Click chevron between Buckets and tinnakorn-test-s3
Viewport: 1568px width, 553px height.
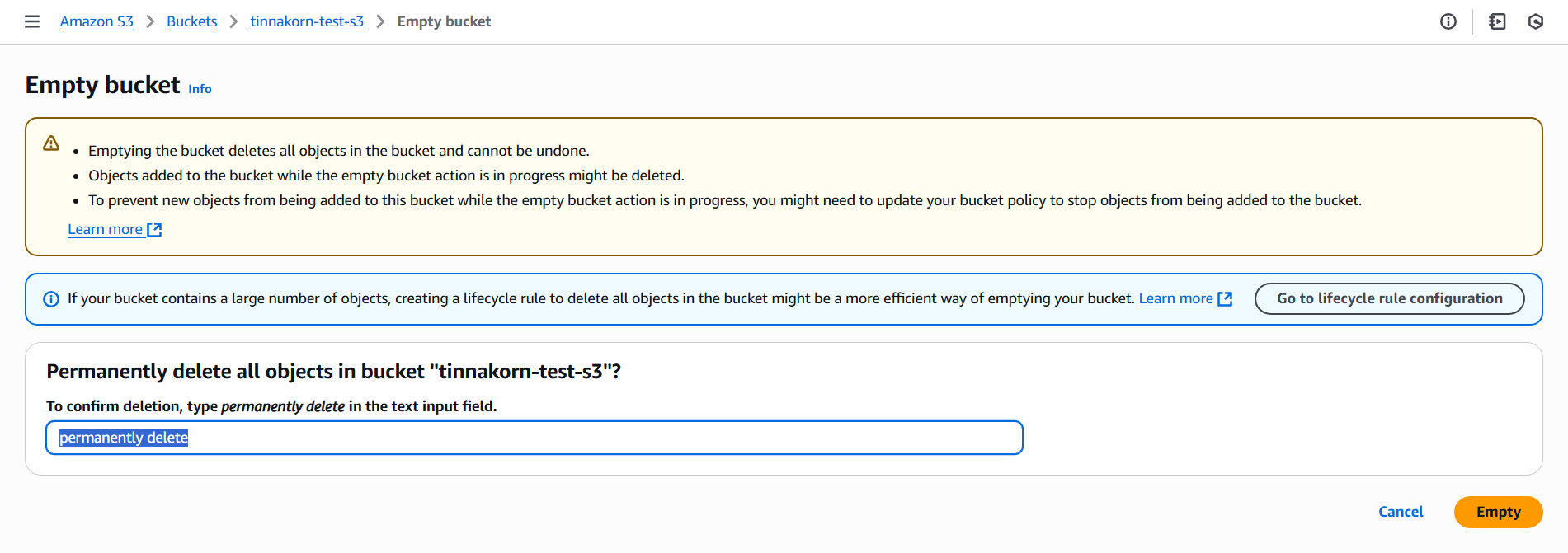click(x=233, y=21)
